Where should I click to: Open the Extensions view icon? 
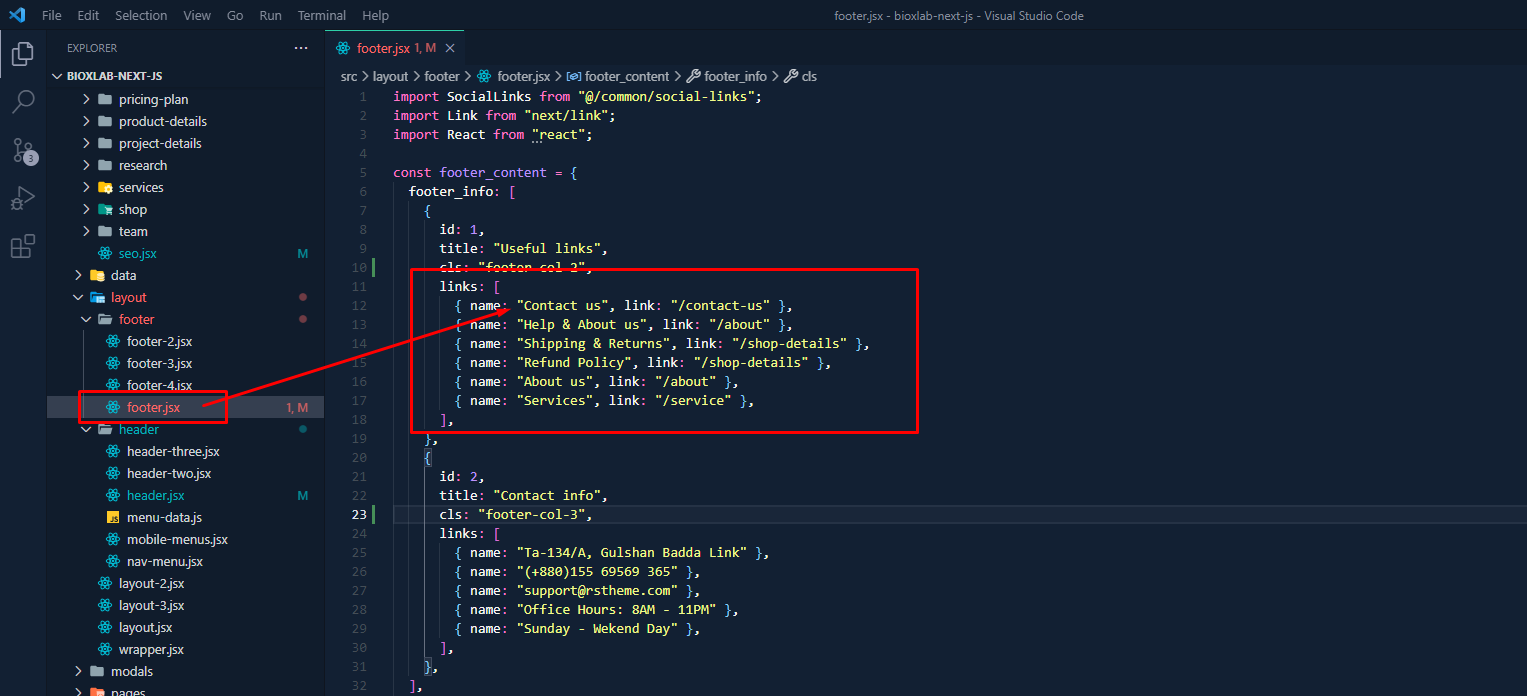(x=22, y=246)
